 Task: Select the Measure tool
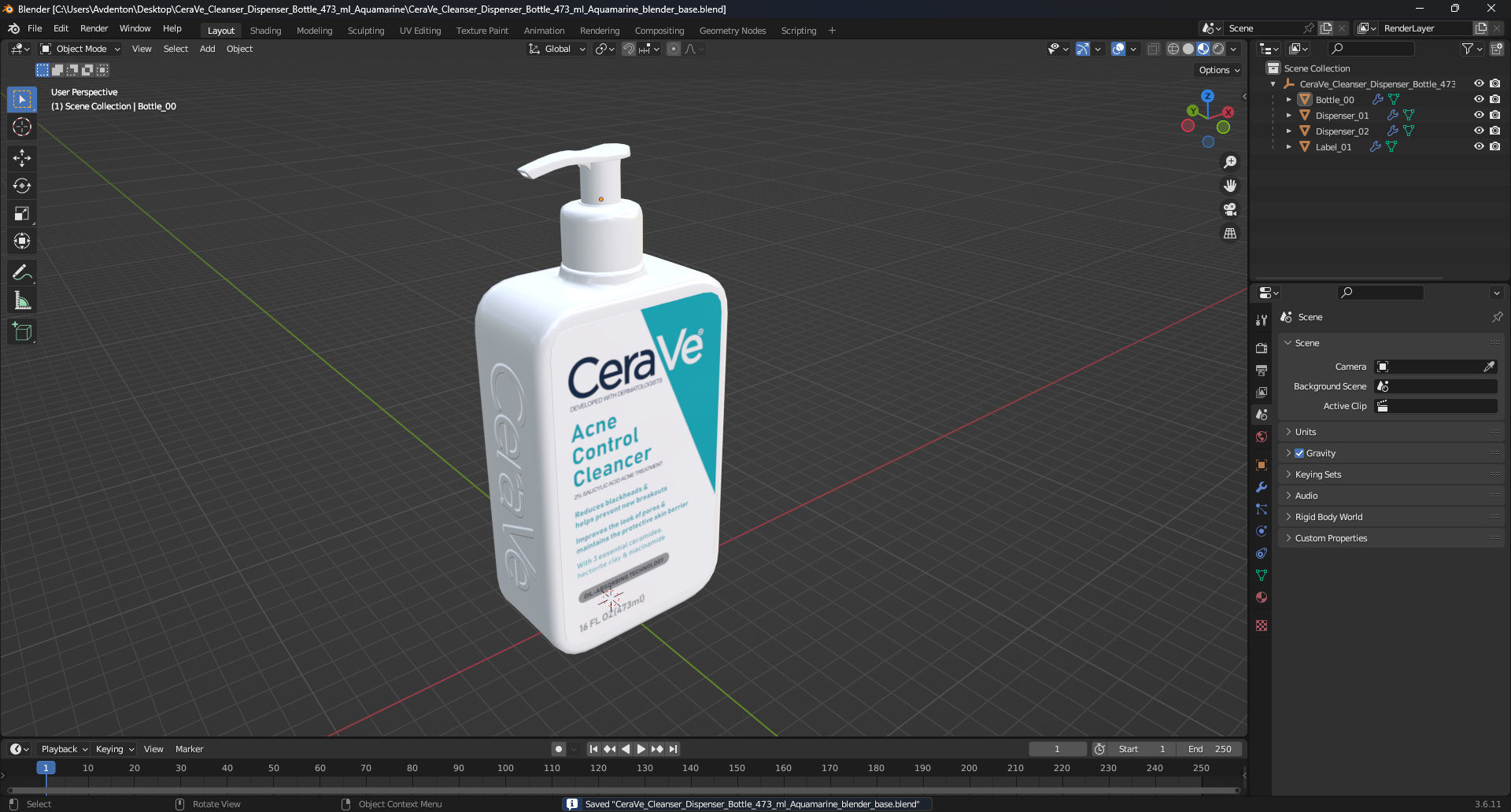pos(22,301)
